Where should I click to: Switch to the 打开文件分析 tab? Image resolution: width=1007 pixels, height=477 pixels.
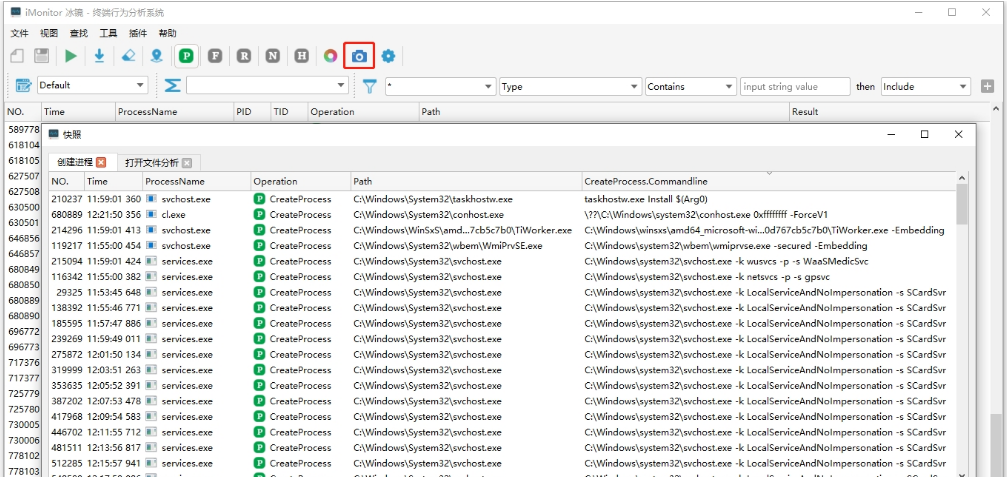[151, 162]
